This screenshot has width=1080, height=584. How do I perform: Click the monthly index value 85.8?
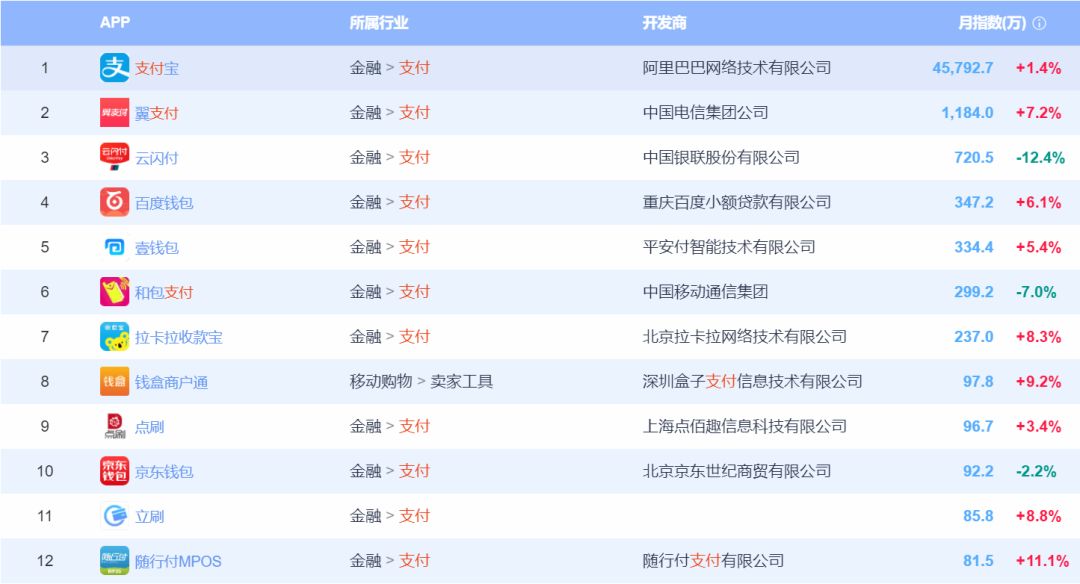(978, 516)
